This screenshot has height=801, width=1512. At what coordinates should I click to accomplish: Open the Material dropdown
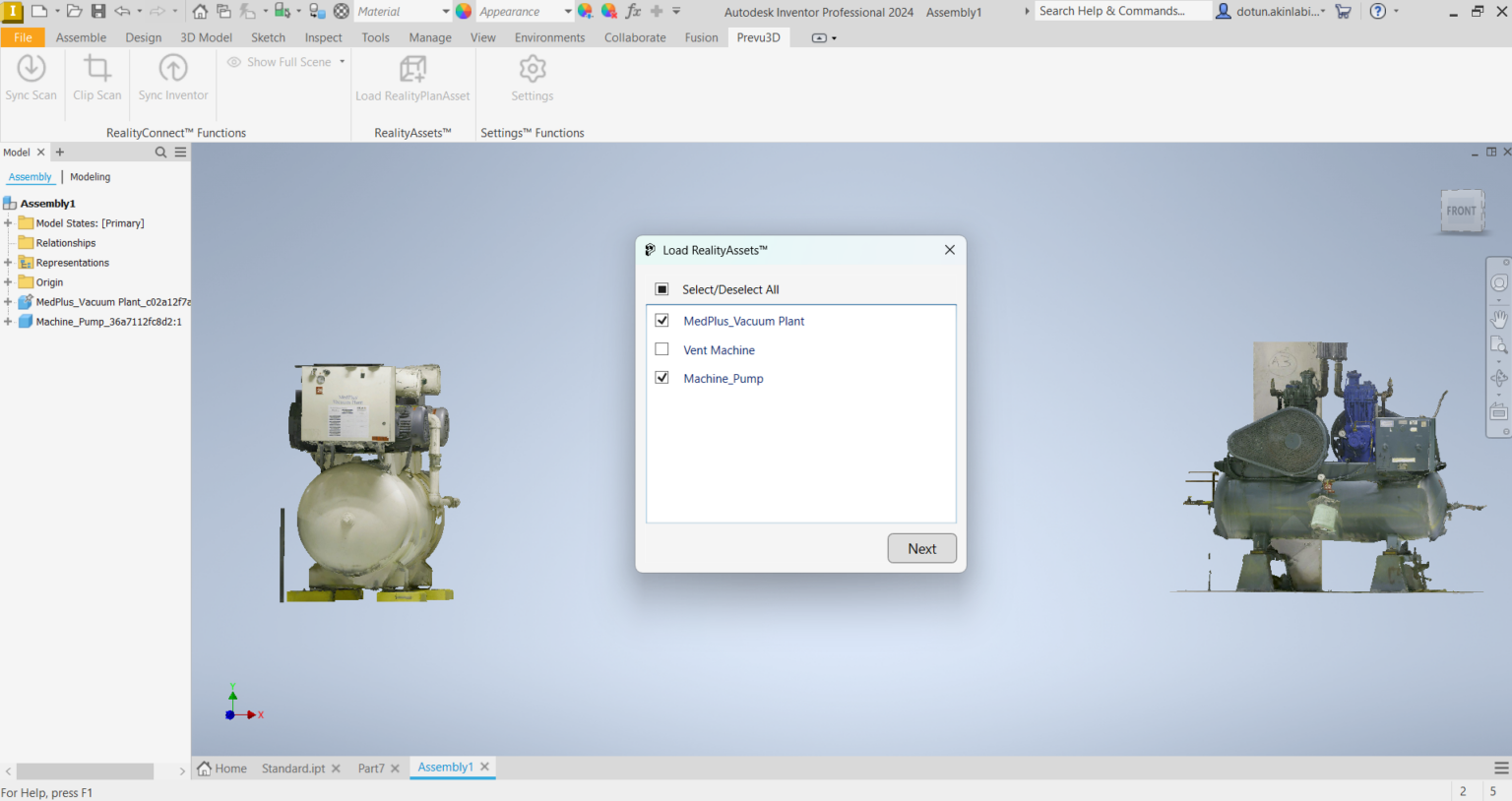[445, 12]
